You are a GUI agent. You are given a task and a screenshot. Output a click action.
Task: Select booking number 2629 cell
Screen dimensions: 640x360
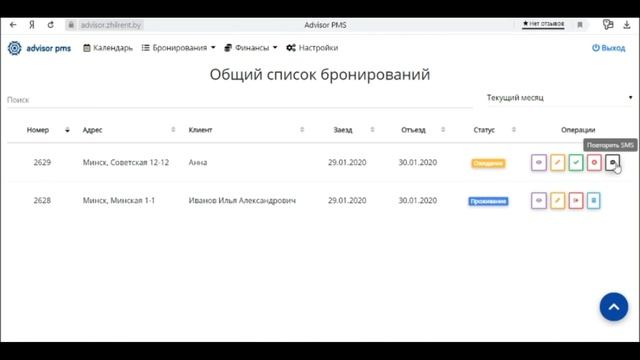pos(42,162)
